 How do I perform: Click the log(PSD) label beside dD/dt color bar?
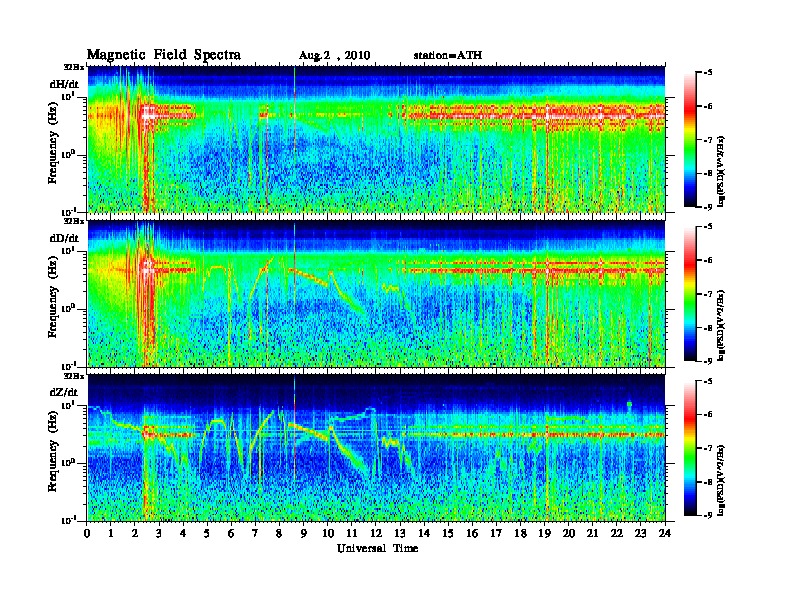[x=722, y=326]
